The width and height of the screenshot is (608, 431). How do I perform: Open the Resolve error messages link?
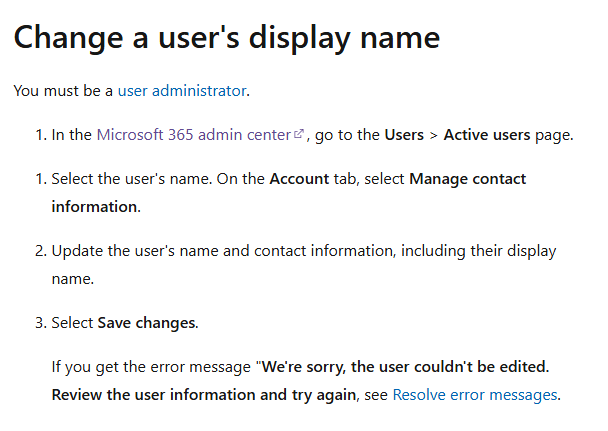tap(475, 395)
